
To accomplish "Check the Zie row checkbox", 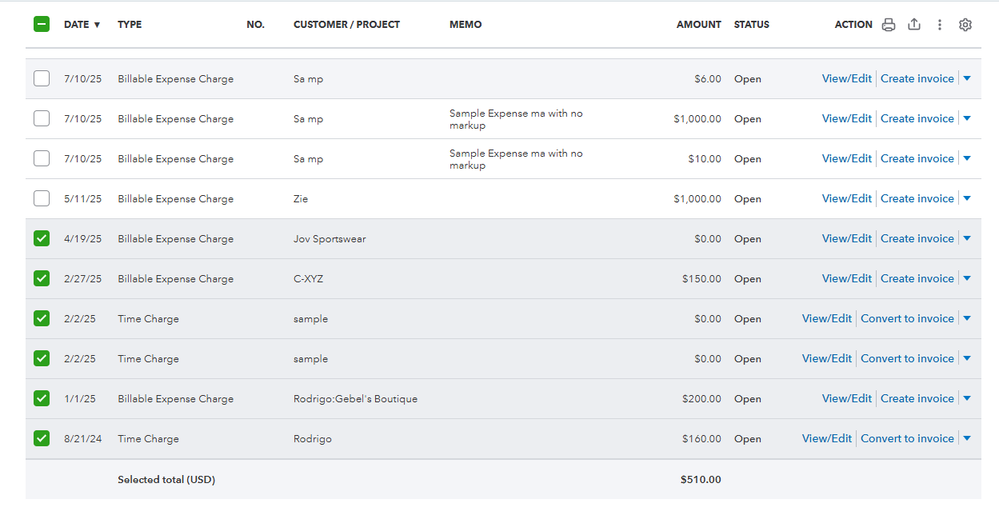I will click(42, 199).
